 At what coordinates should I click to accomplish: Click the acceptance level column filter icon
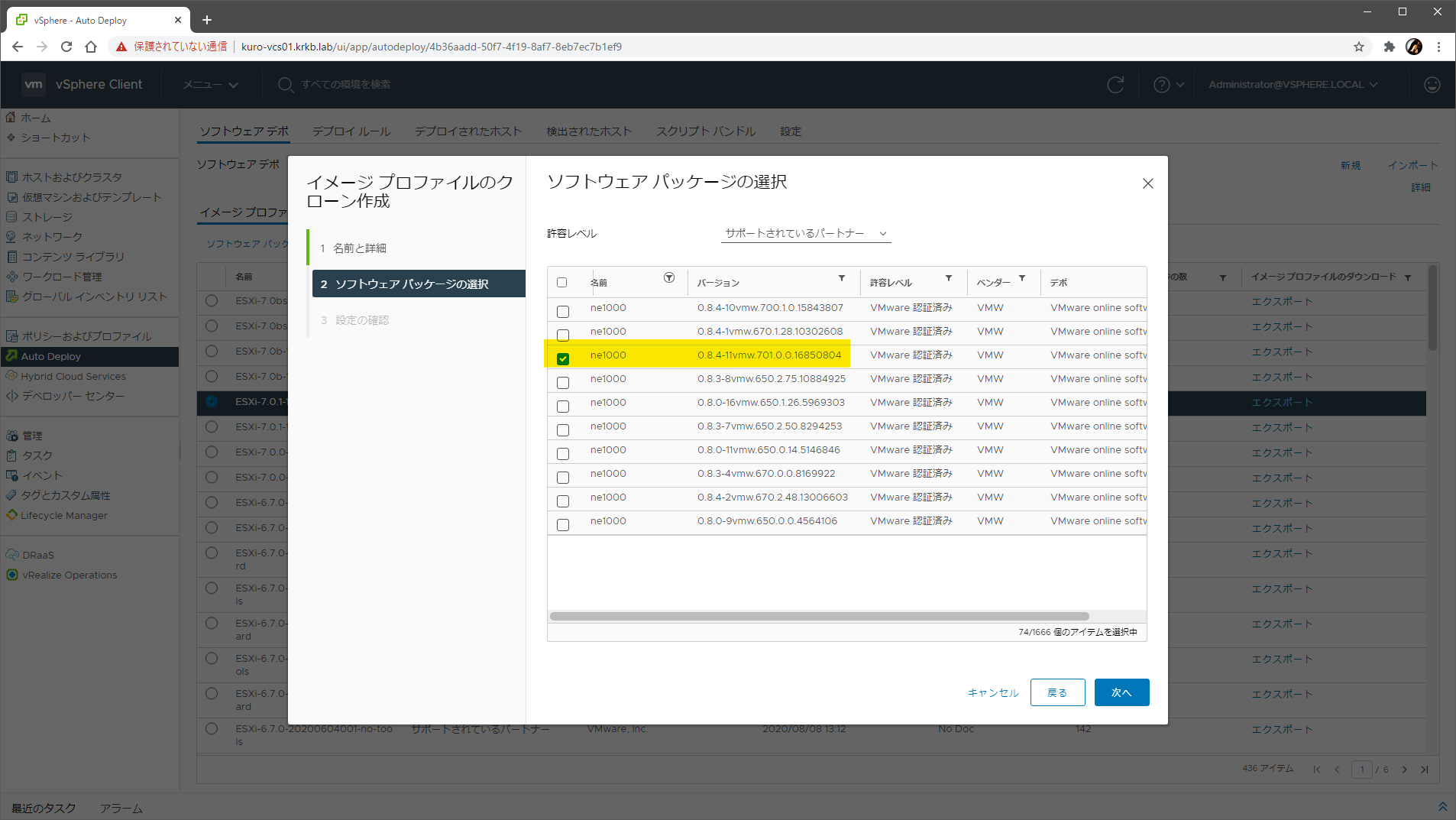click(949, 278)
